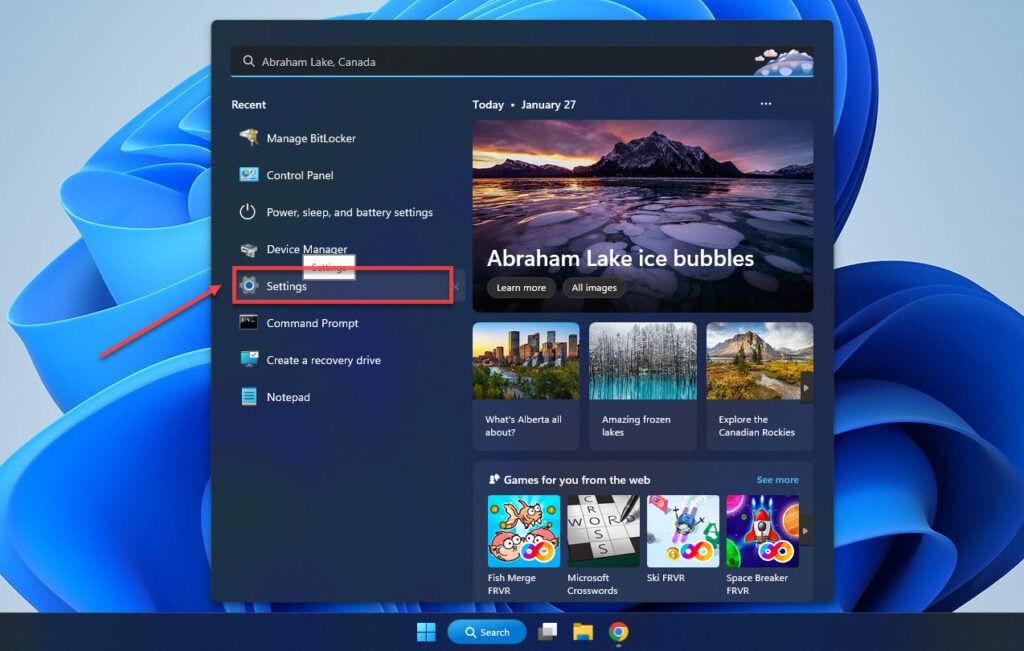Viewport: 1024px width, 651px height.
Task: Launch Google Chrome from the taskbar
Action: [618, 632]
